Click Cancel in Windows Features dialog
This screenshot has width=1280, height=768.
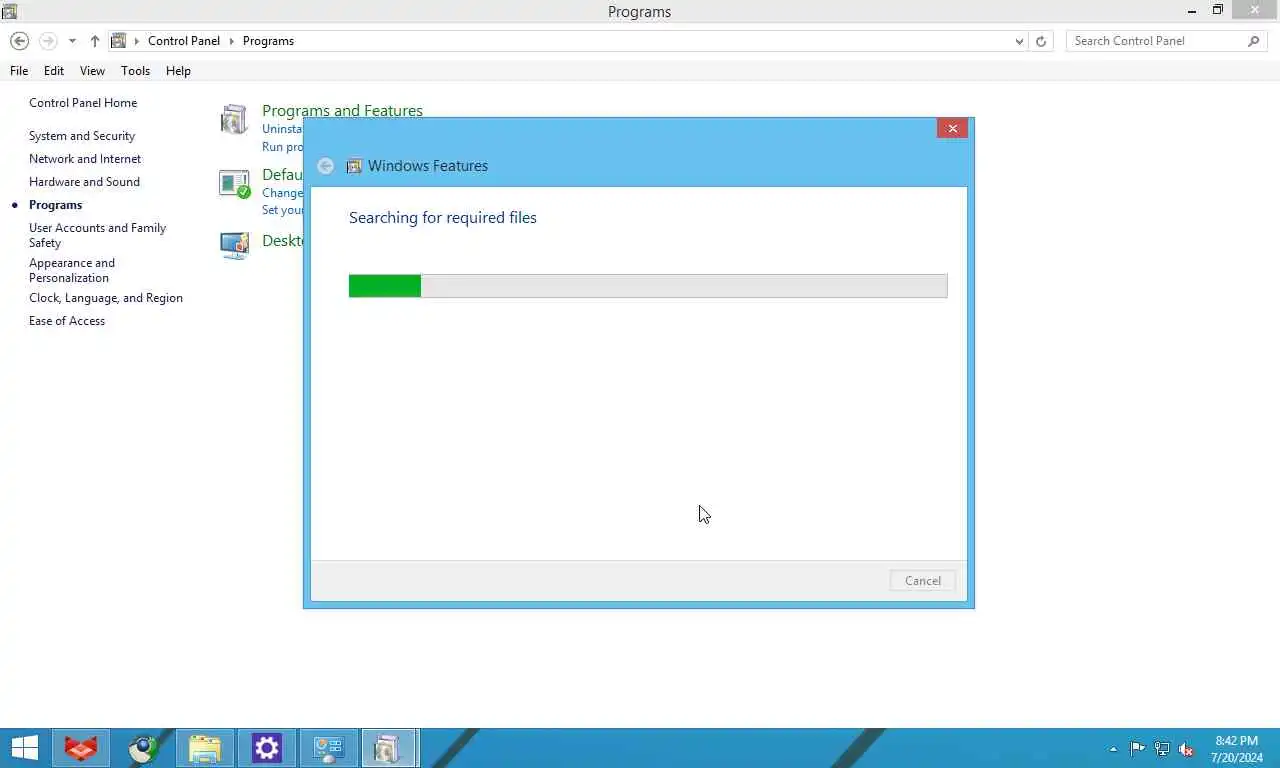(x=923, y=581)
